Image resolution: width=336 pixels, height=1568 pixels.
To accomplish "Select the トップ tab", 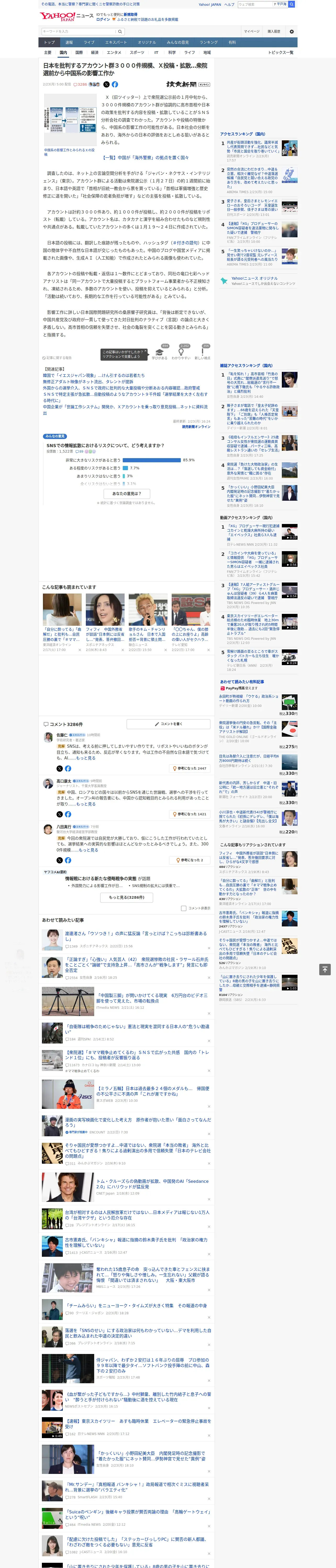I will click(x=49, y=43).
